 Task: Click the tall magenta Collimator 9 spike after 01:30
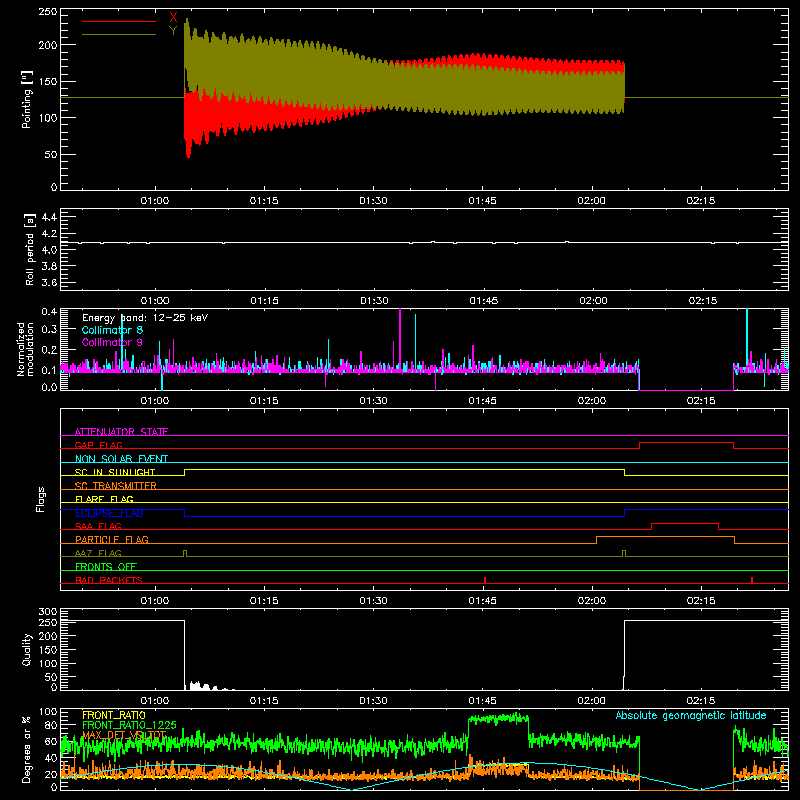click(x=400, y=339)
